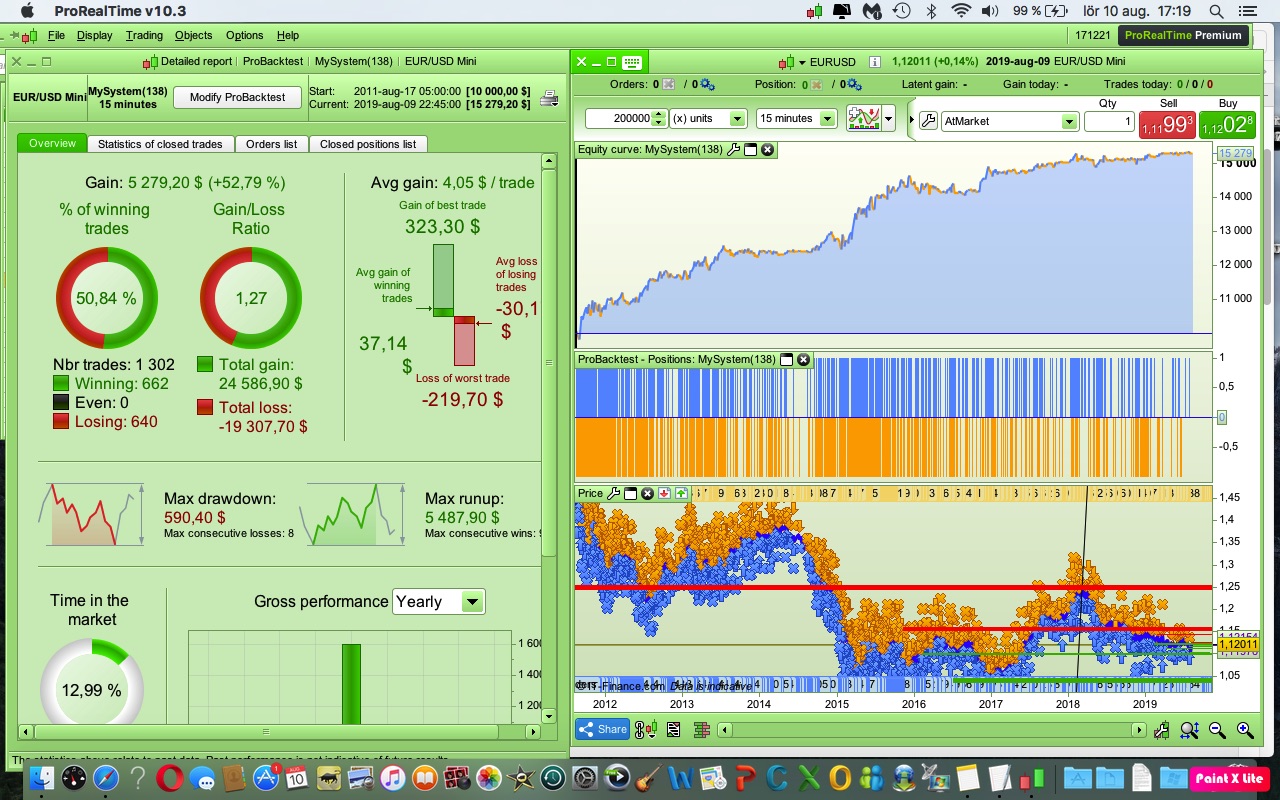
Task: Click right arrow of chart time scrollbar
Action: click(1139, 730)
